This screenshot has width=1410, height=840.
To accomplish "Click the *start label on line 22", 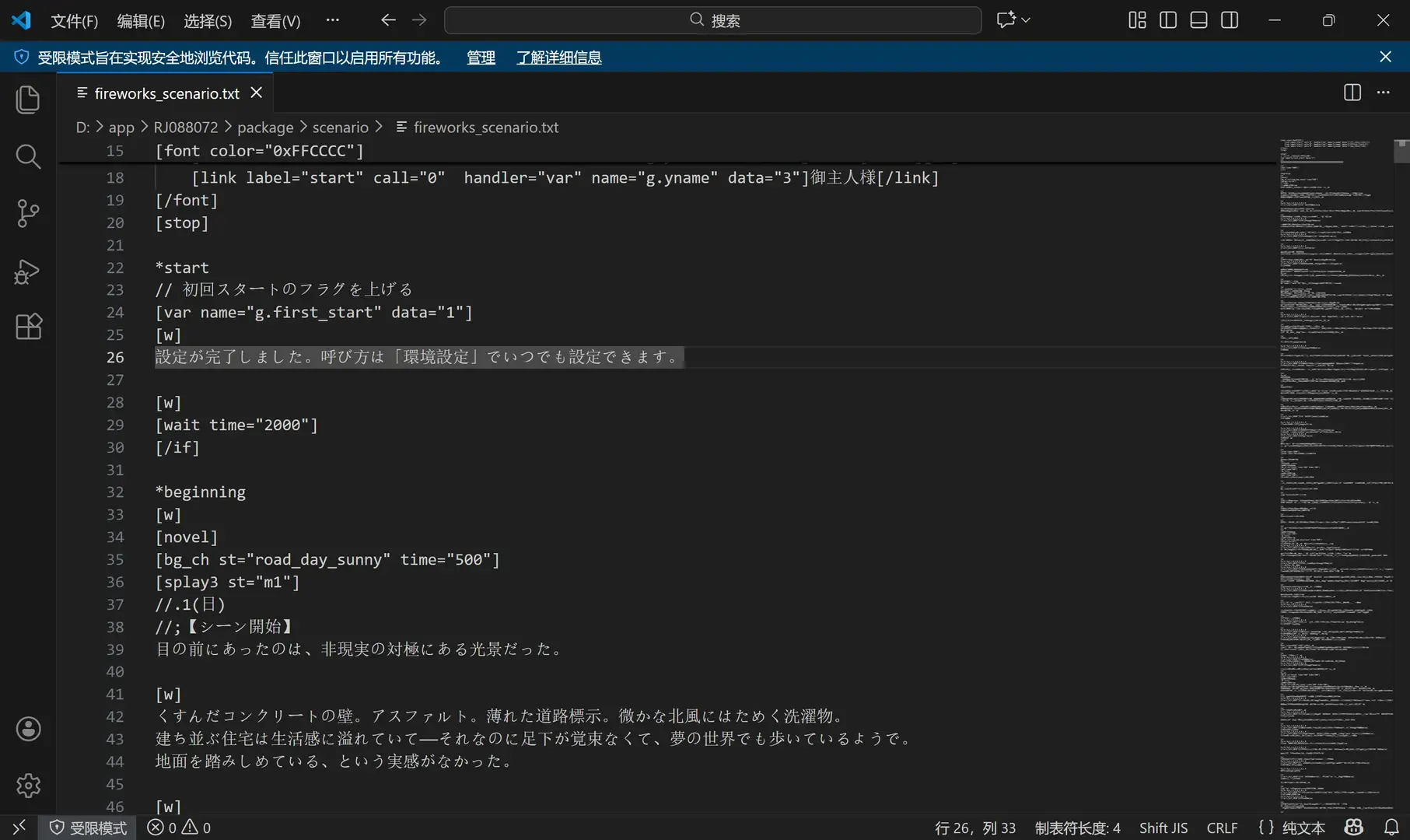I will click(182, 268).
